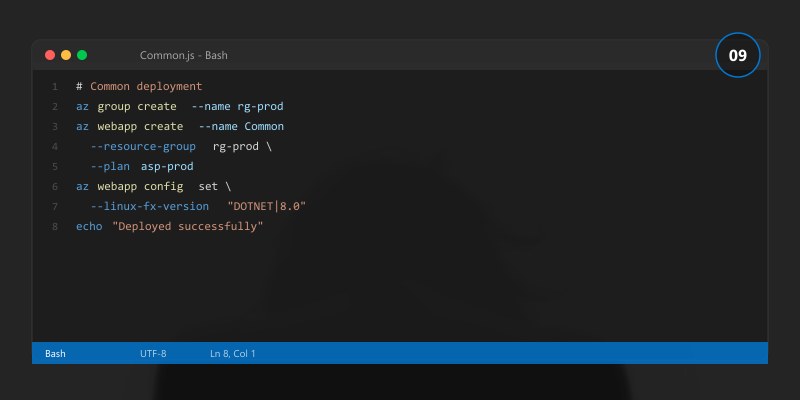Open the Bash language mode selector

pos(55,353)
